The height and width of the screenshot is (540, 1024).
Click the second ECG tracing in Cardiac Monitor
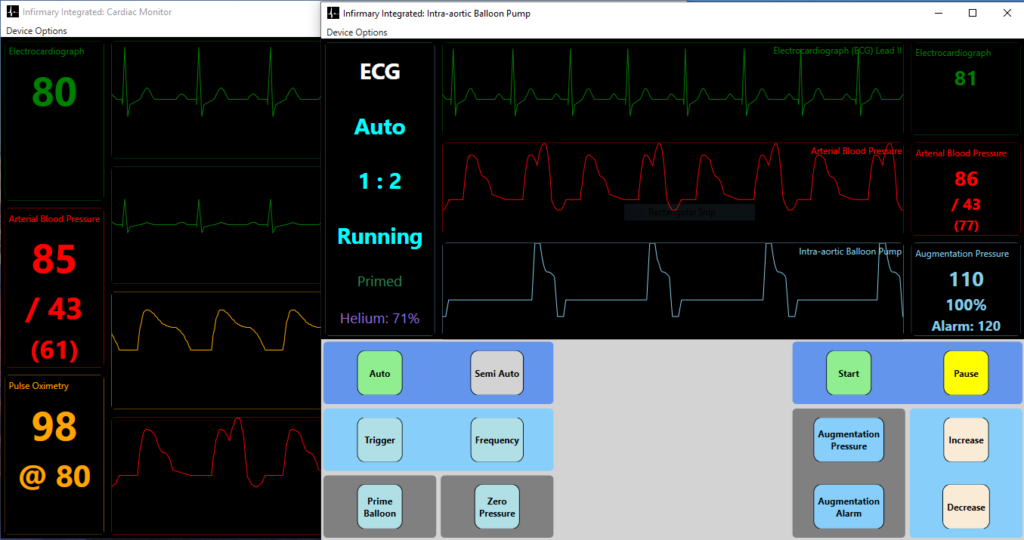tap(216, 225)
